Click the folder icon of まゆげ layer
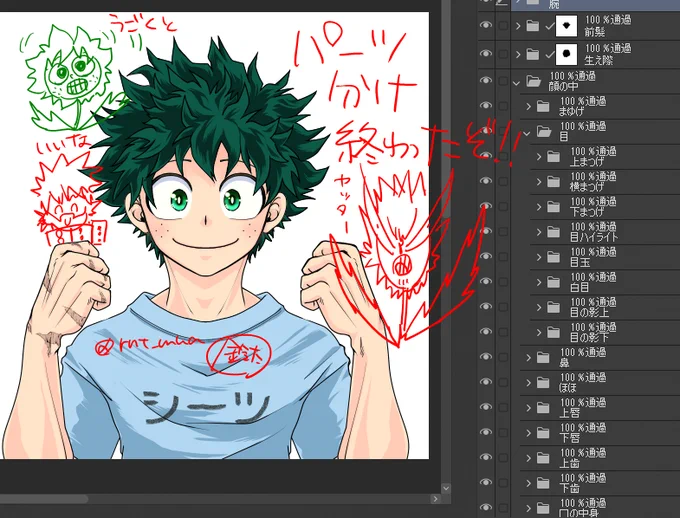 click(x=543, y=106)
